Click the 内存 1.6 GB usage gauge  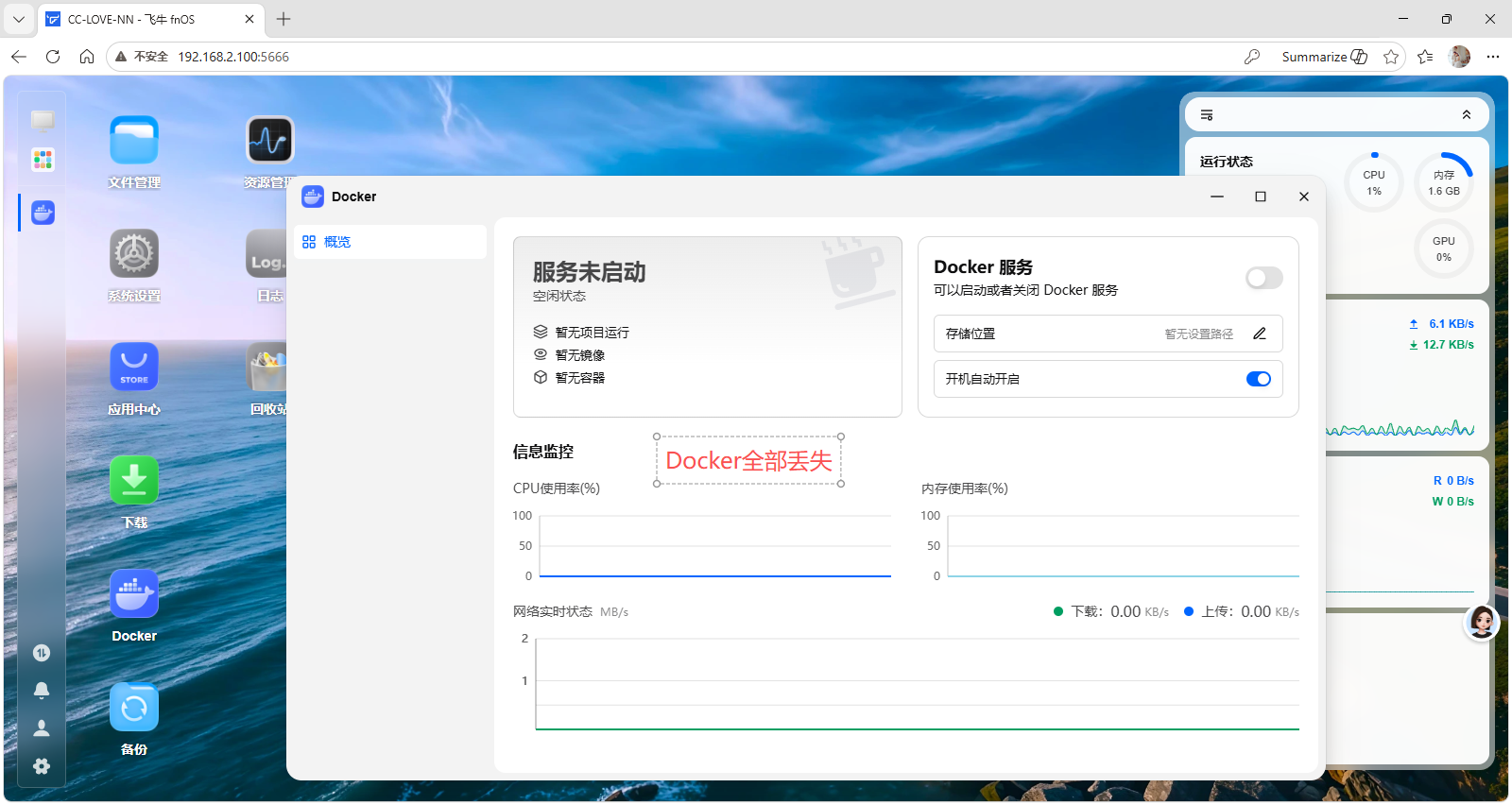coord(1444,182)
